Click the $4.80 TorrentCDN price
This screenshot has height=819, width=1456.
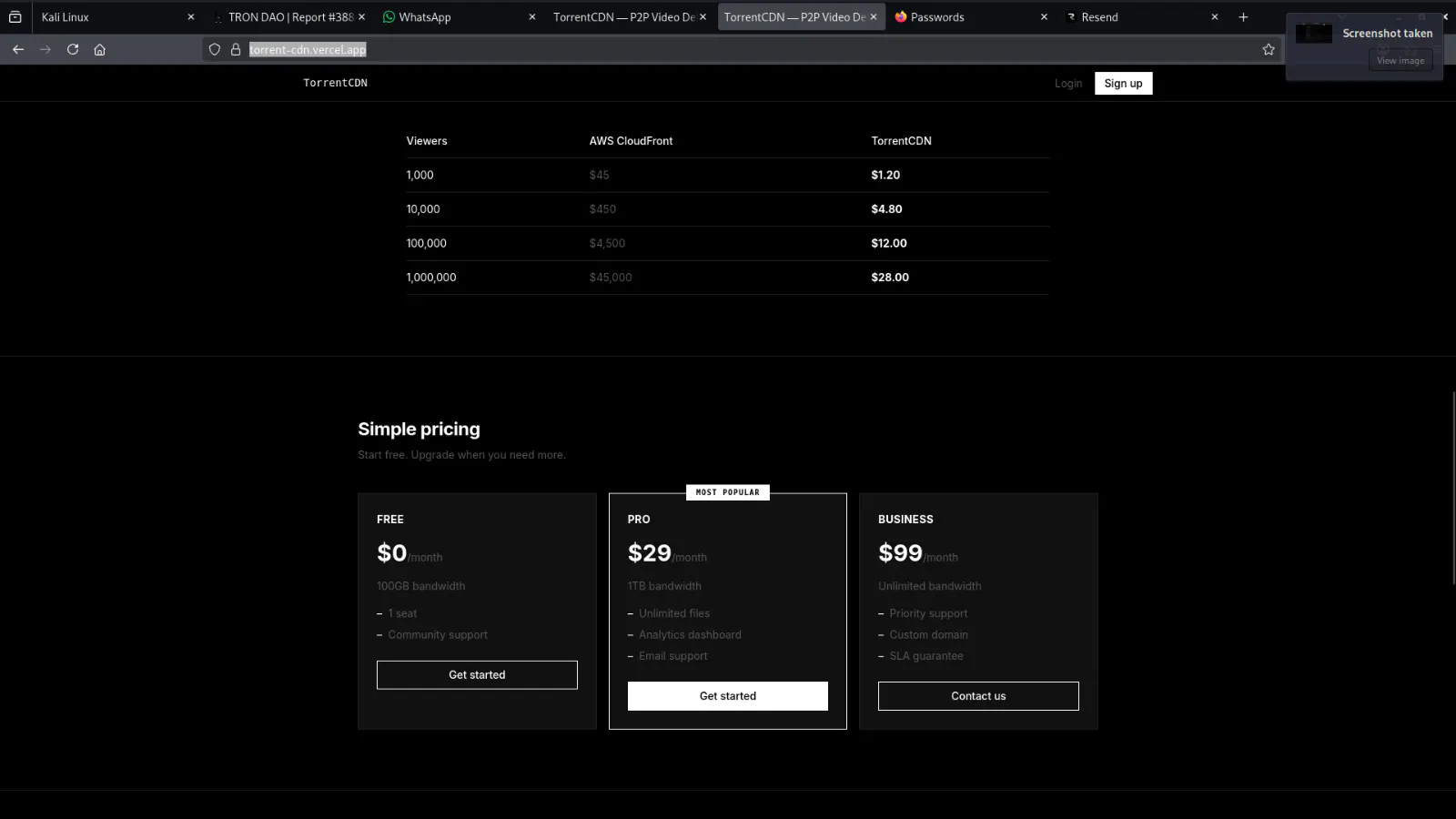point(886,209)
